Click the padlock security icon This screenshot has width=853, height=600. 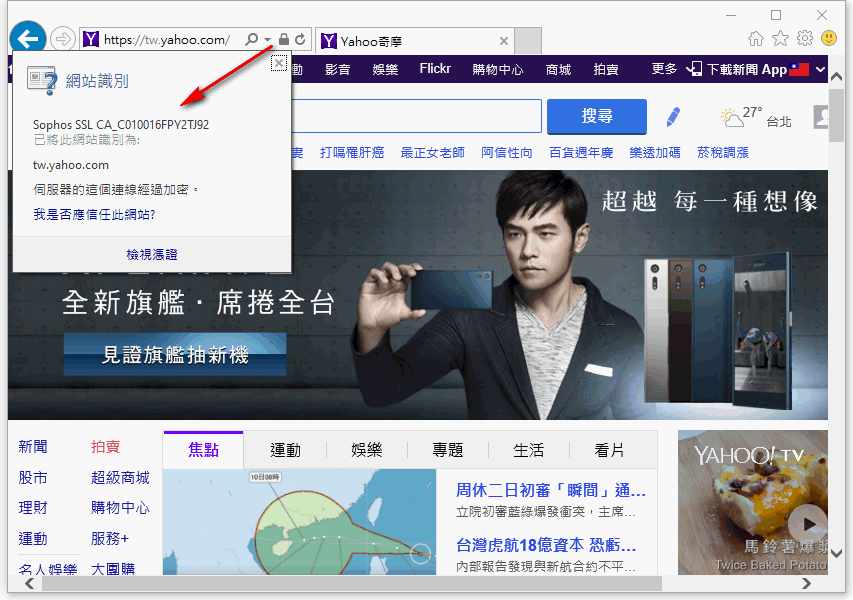pos(283,39)
